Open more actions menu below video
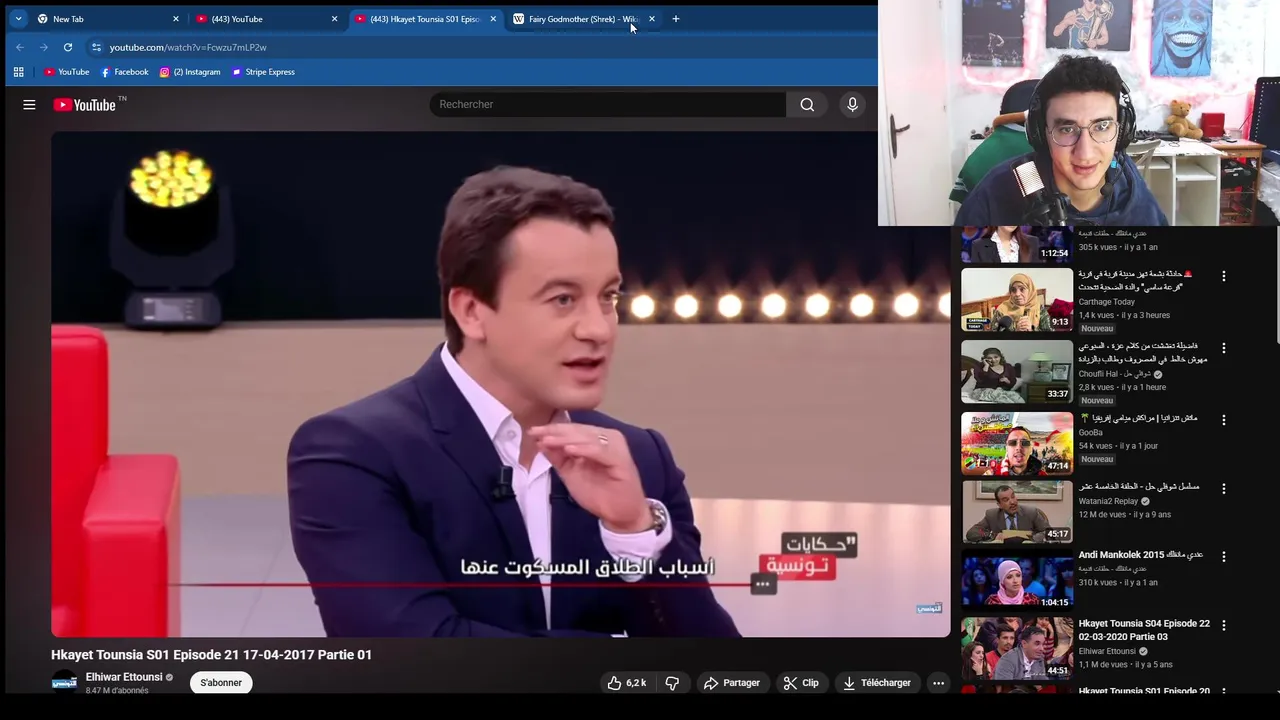The height and width of the screenshot is (720, 1280). pyautogui.click(x=938, y=683)
